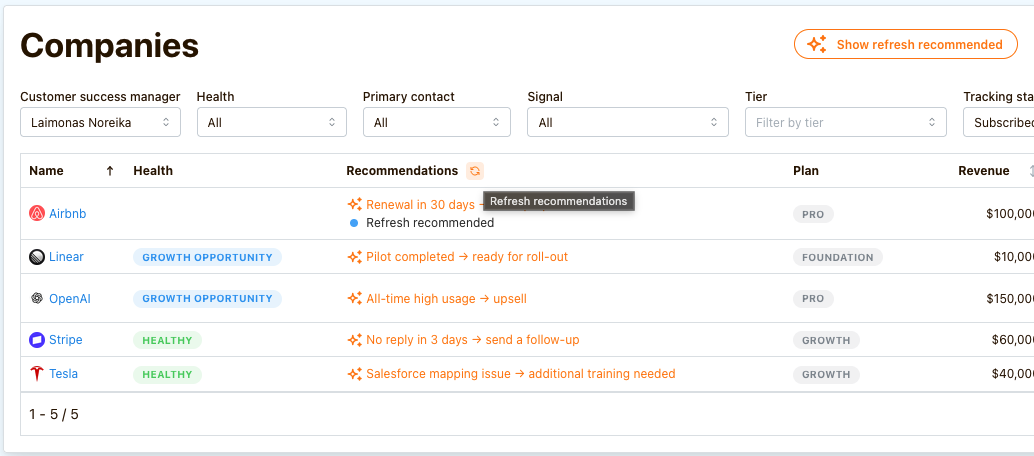Click sparkle icon beside Pilot completed recommendation
The height and width of the screenshot is (456, 1034).
tap(354, 257)
